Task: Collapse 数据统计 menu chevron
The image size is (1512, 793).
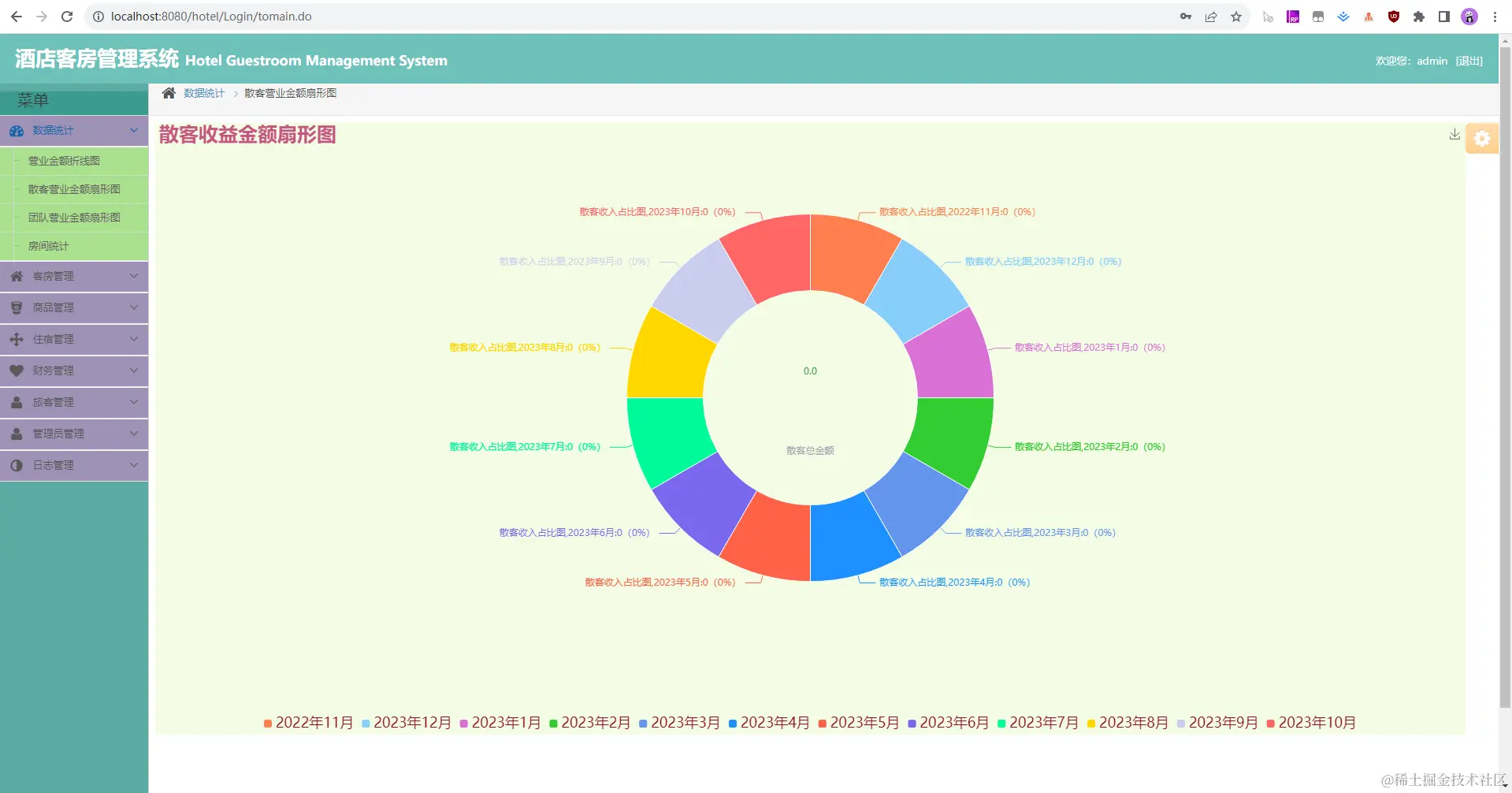Action: click(x=134, y=130)
